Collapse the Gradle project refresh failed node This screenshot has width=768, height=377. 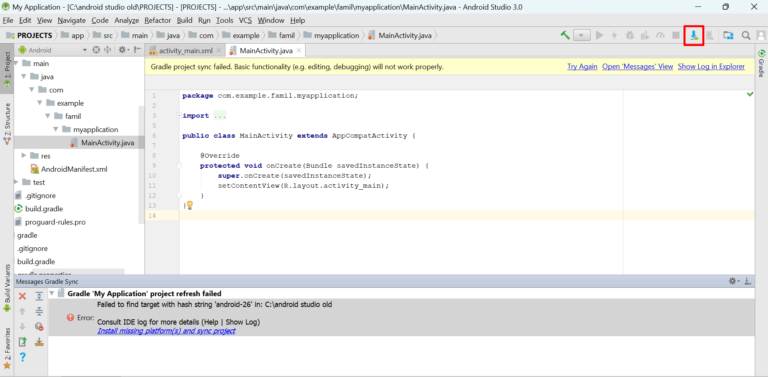click(x=52, y=293)
